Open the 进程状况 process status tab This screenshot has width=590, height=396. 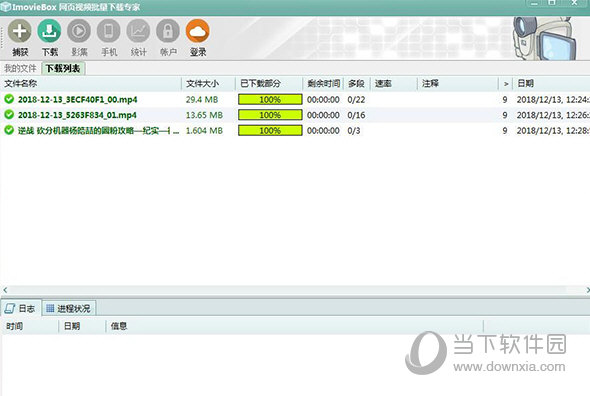coord(69,309)
